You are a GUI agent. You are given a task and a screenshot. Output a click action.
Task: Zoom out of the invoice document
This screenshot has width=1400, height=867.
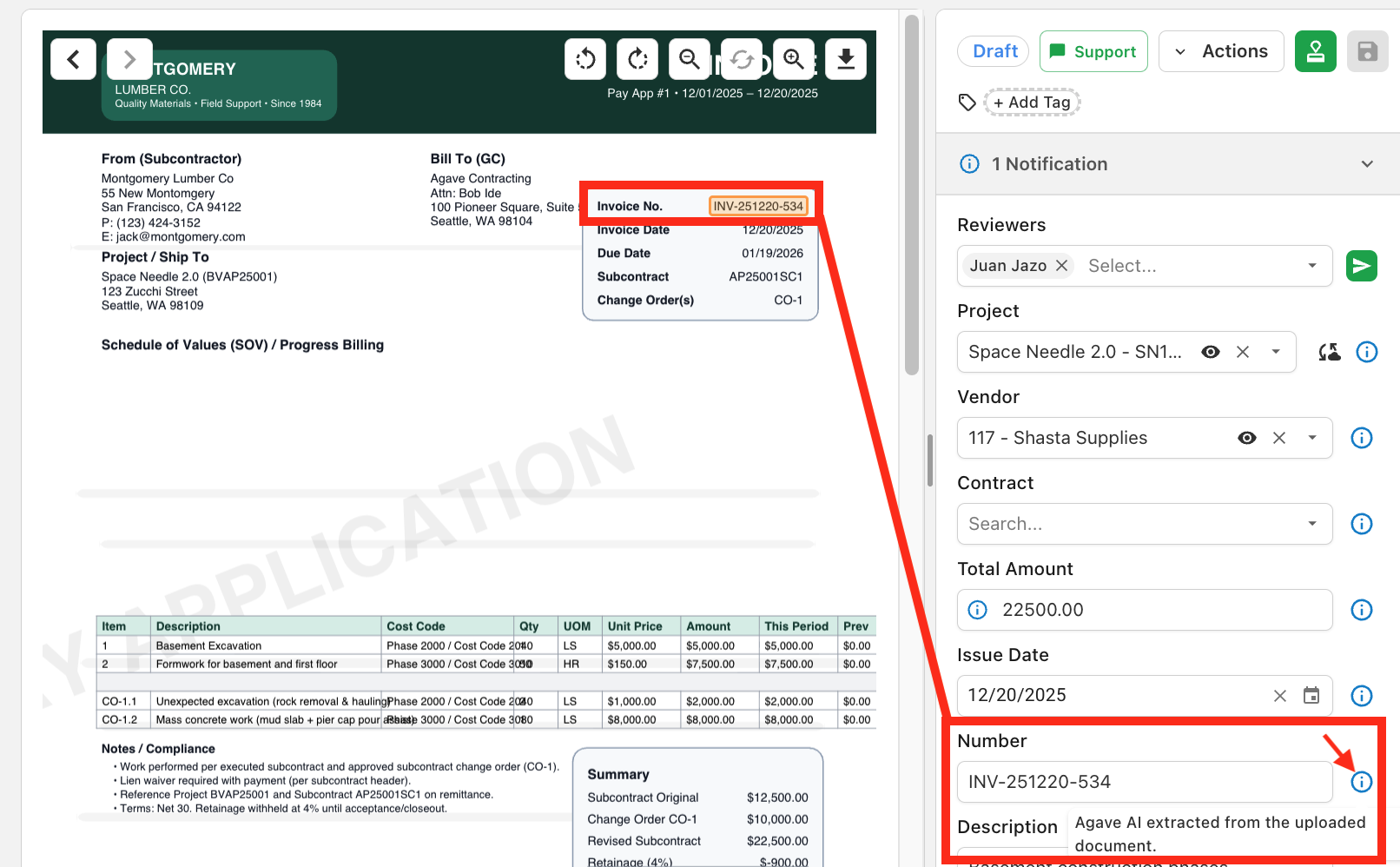tap(690, 59)
